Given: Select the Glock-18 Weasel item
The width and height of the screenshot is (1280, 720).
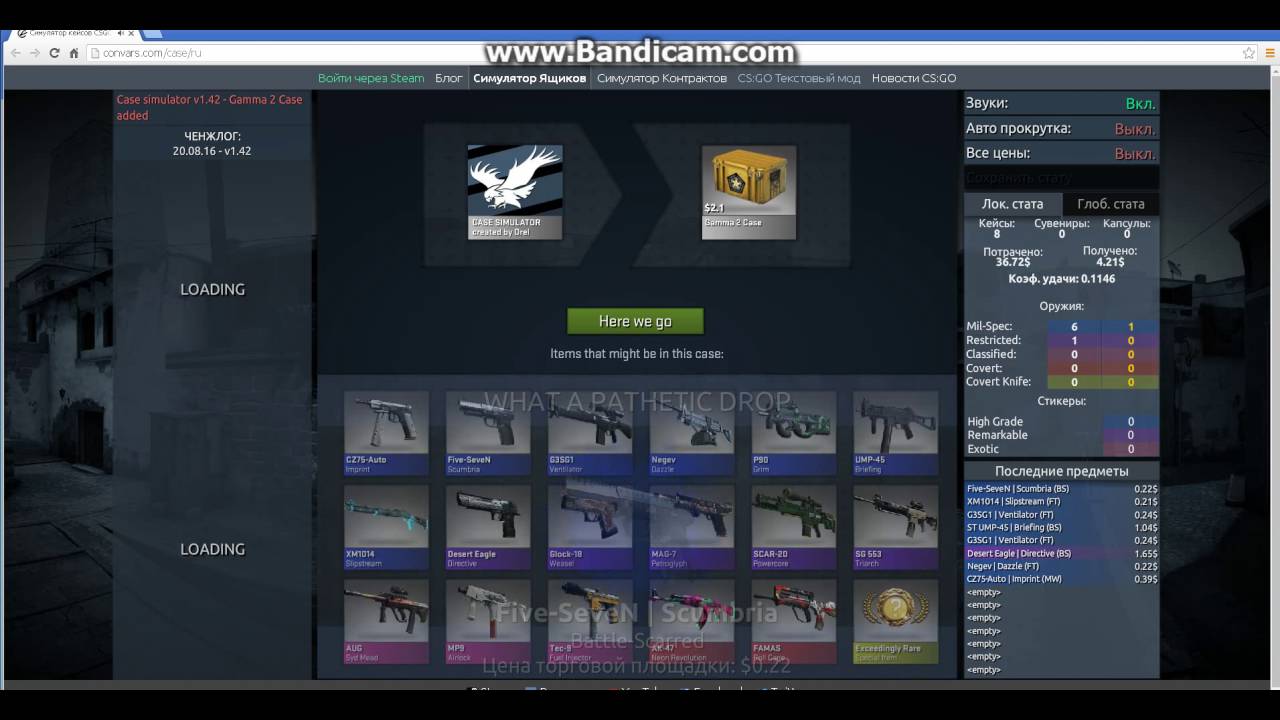Looking at the screenshot, I should pyautogui.click(x=591, y=527).
